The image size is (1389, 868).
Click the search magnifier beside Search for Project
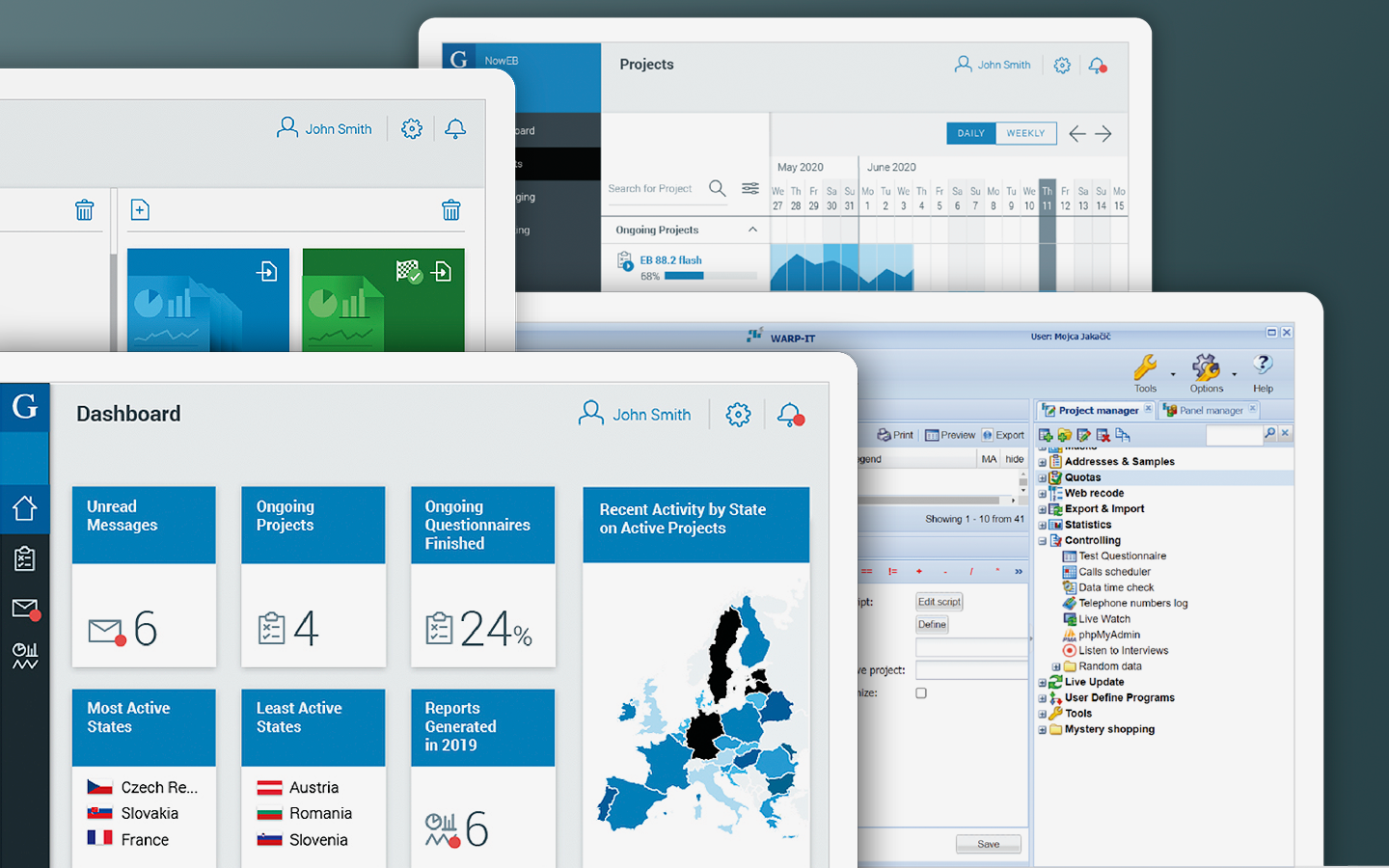tap(717, 188)
